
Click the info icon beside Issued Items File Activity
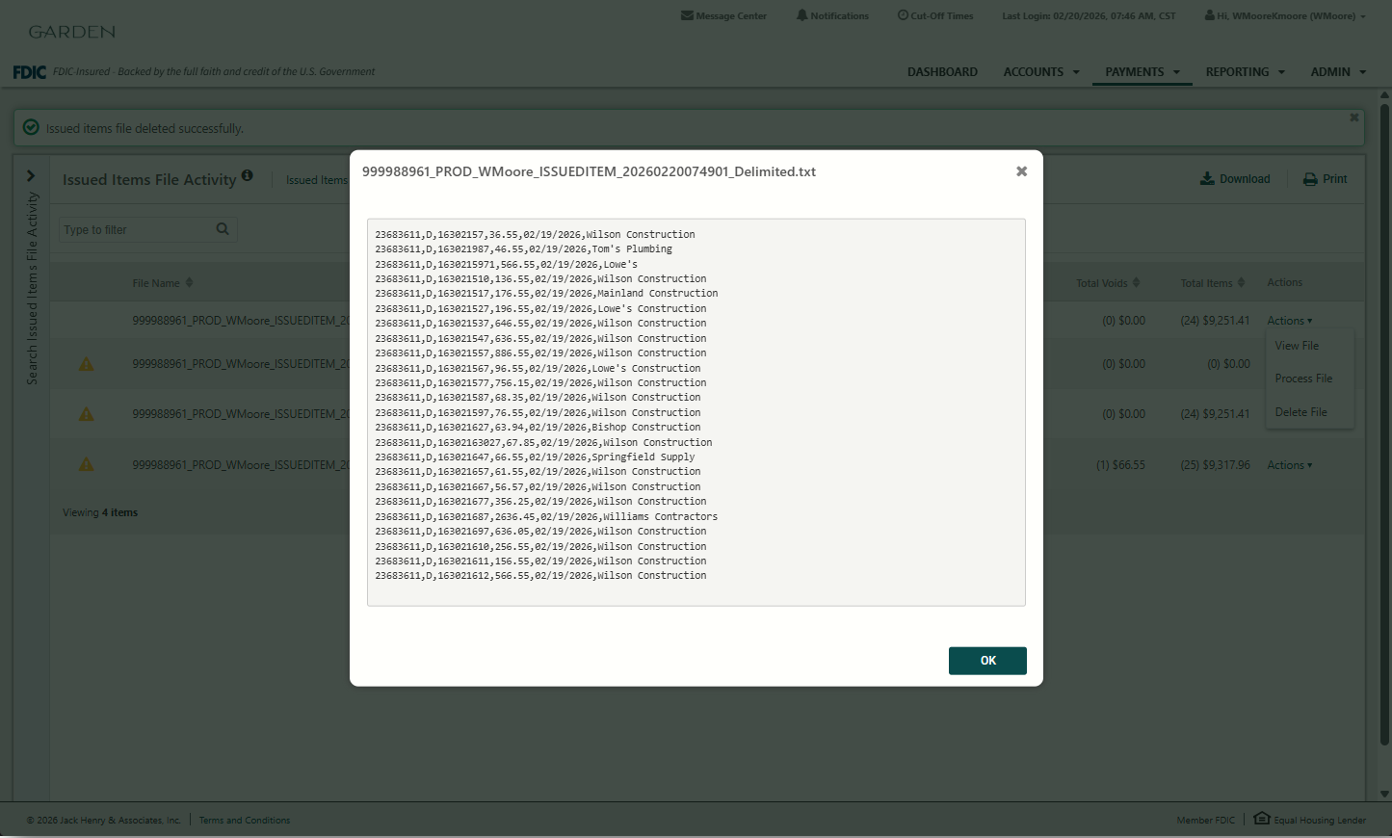[247, 177]
